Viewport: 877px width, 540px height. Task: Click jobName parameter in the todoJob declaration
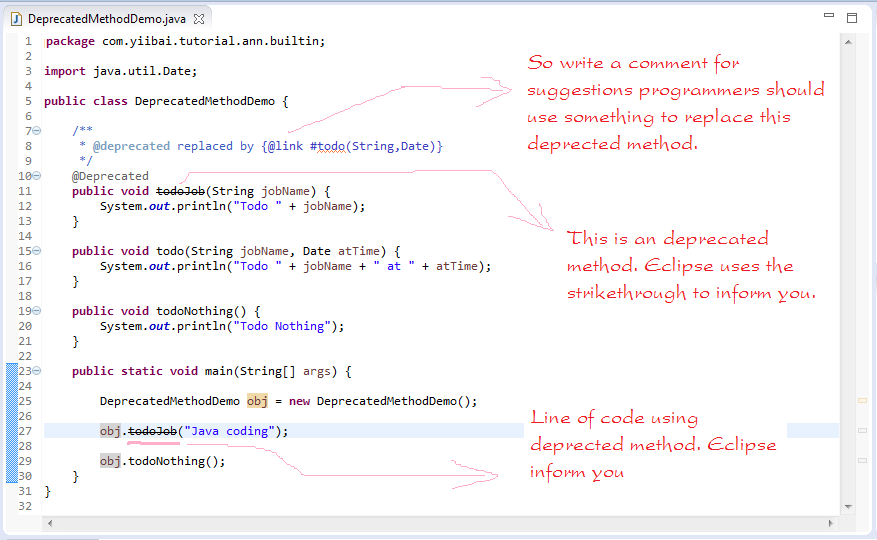[285, 191]
